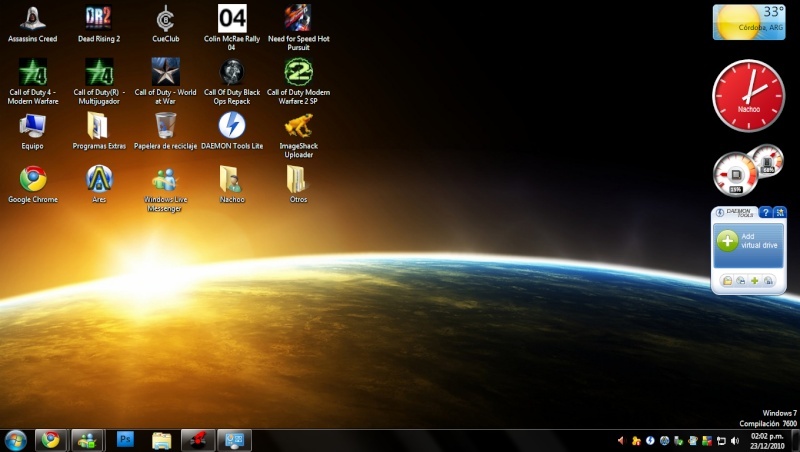The height and width of the screenshot is (452, 800).
Task: Open the Windows Start menu orb
Action: [x=15, y=440]
